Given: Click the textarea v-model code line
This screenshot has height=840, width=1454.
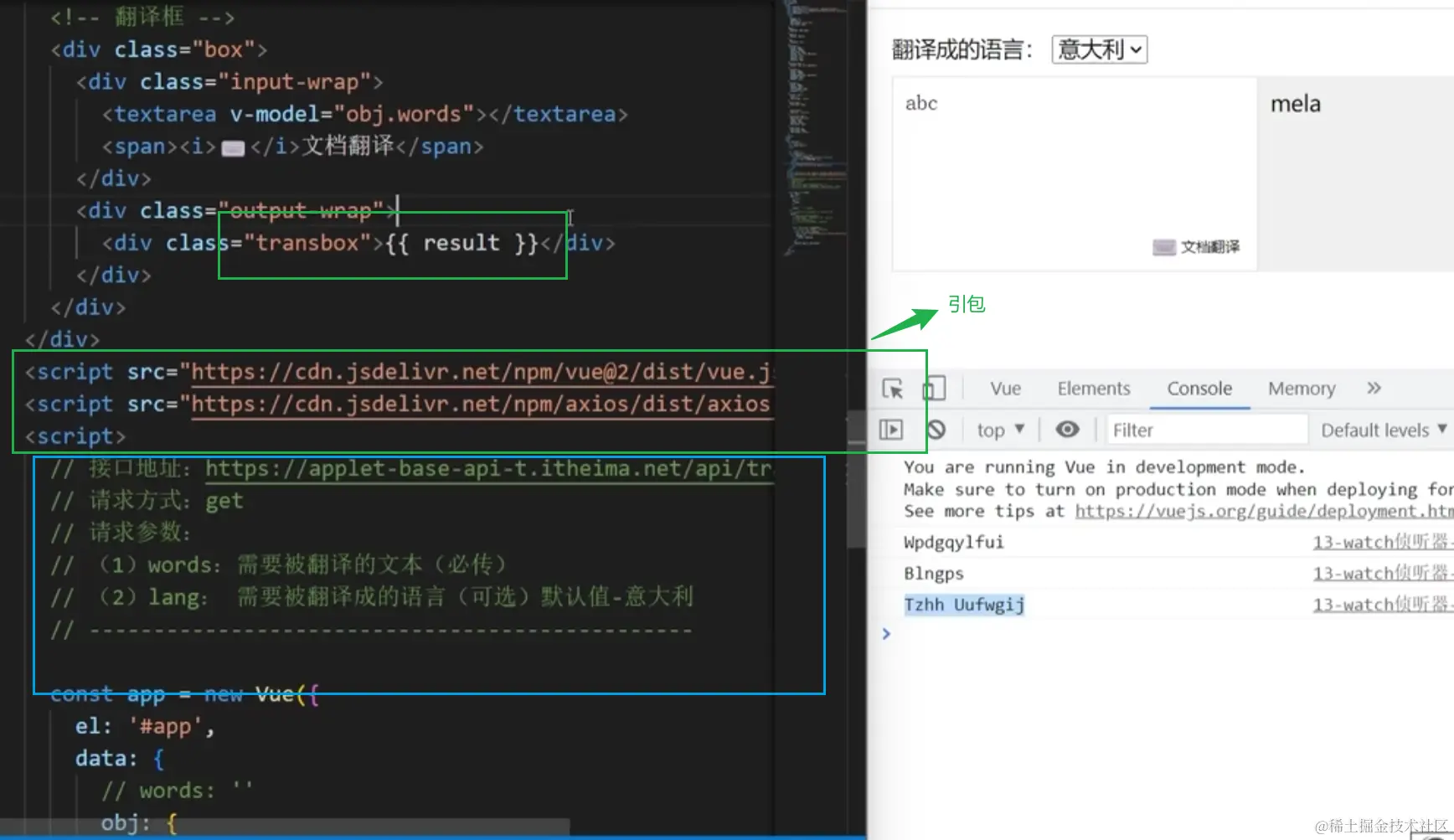Looking at the screenshot, I should point(364,114).
